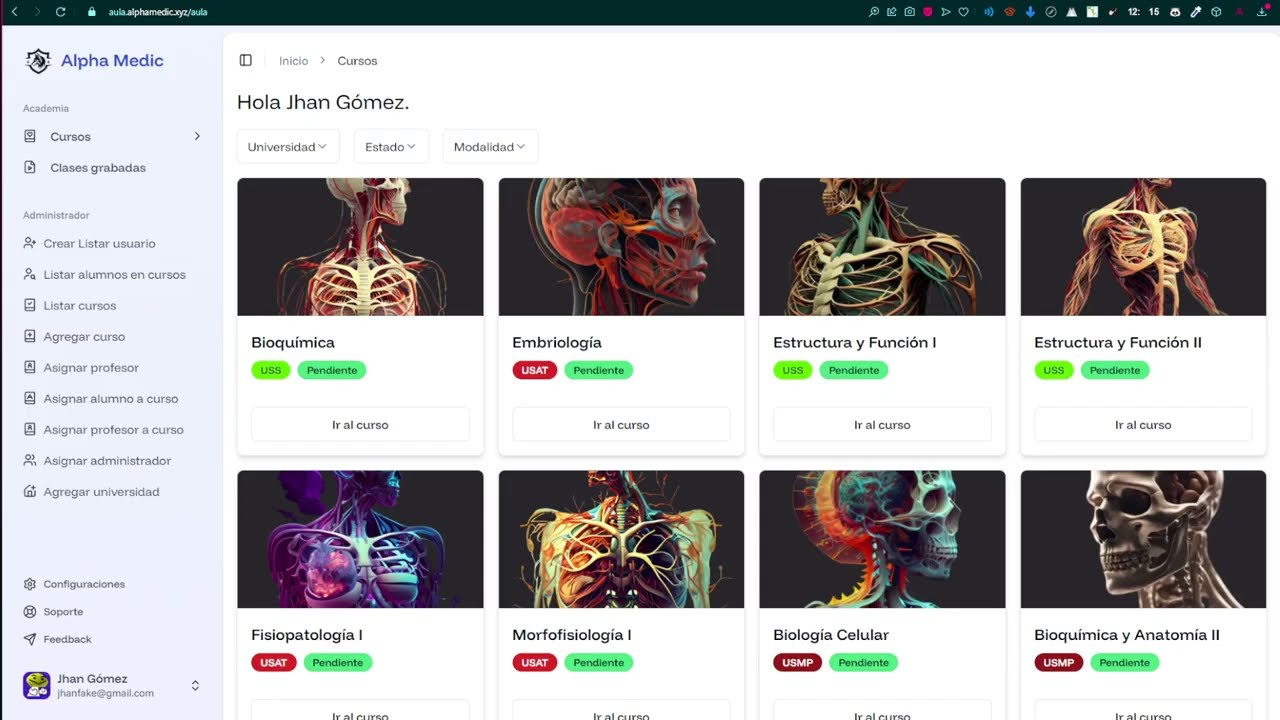Click the browser reload icon

coord(61,12)
